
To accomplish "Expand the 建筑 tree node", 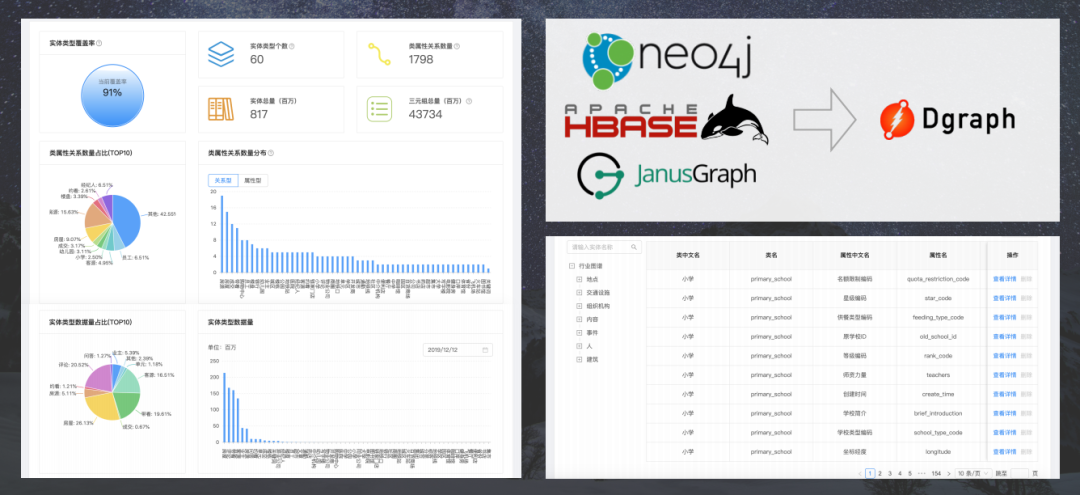I will (x=579, y=359).
